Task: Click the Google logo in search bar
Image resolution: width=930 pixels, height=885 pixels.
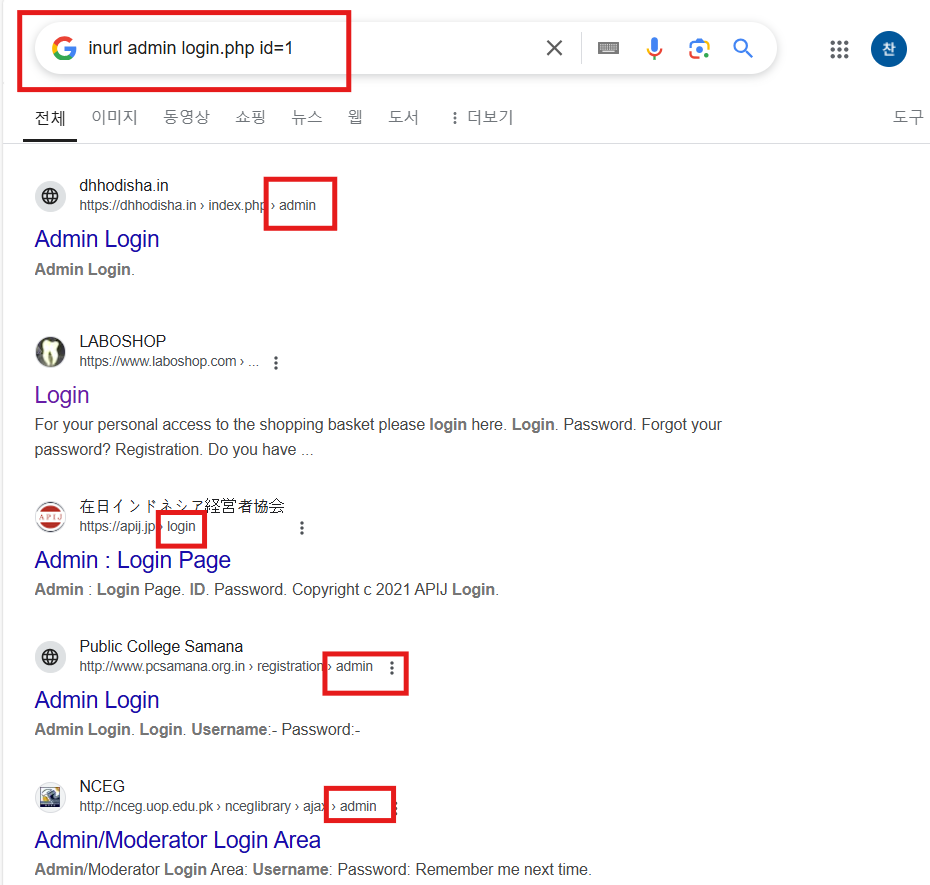Action: coord(64,48)
